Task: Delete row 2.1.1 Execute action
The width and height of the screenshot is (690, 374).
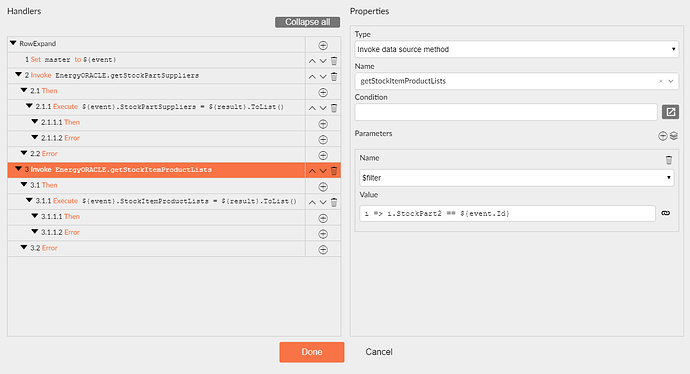Action: [x=334, y=108]
